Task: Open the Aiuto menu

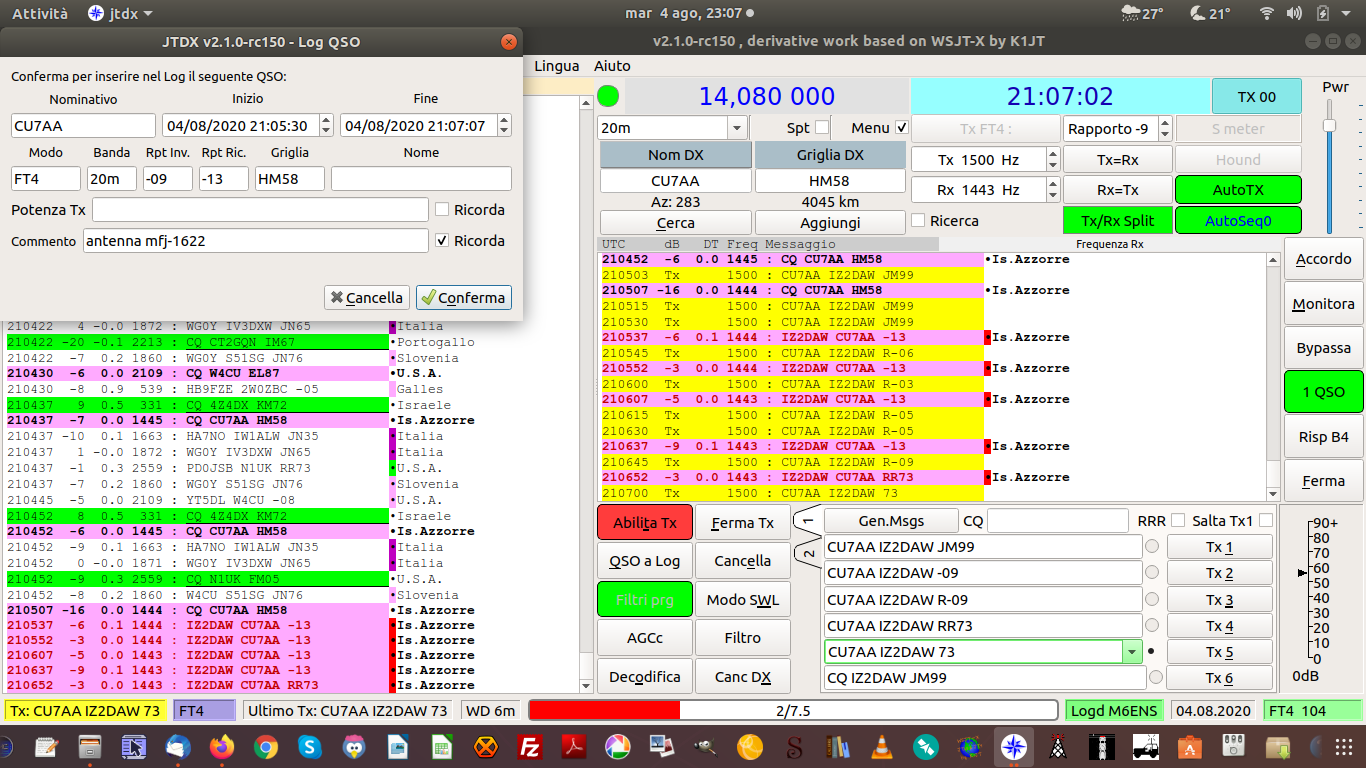Action: [x=612, y=66]
